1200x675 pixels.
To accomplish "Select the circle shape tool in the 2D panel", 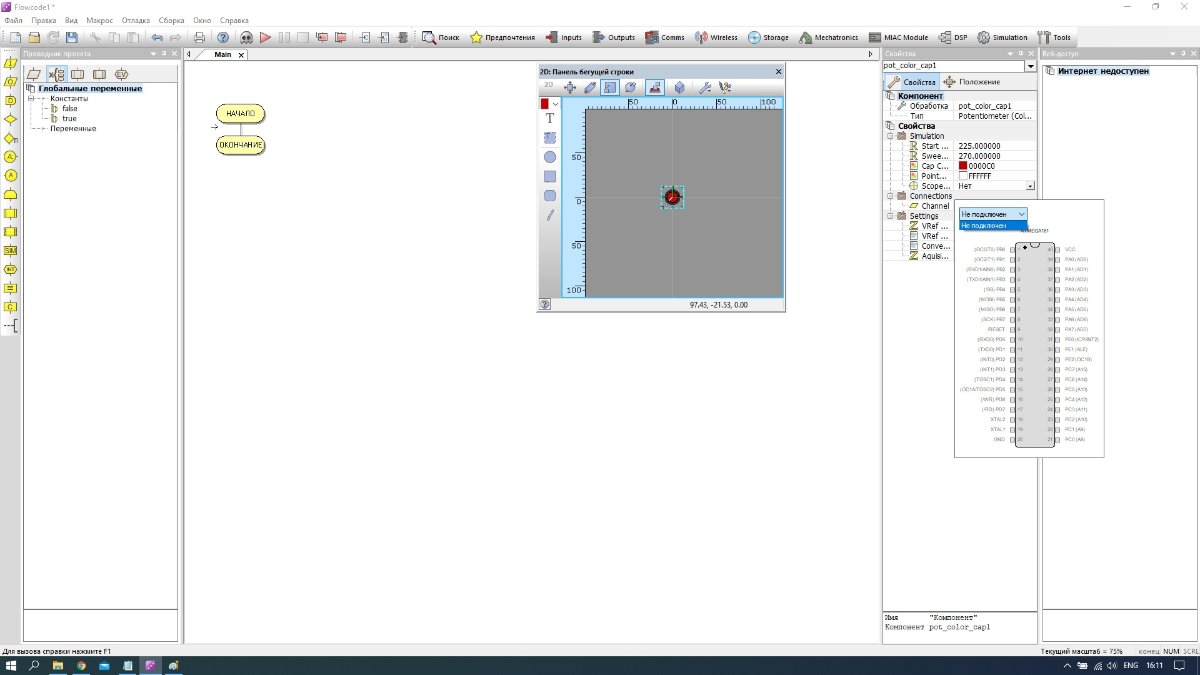I will tap(550, 157).
